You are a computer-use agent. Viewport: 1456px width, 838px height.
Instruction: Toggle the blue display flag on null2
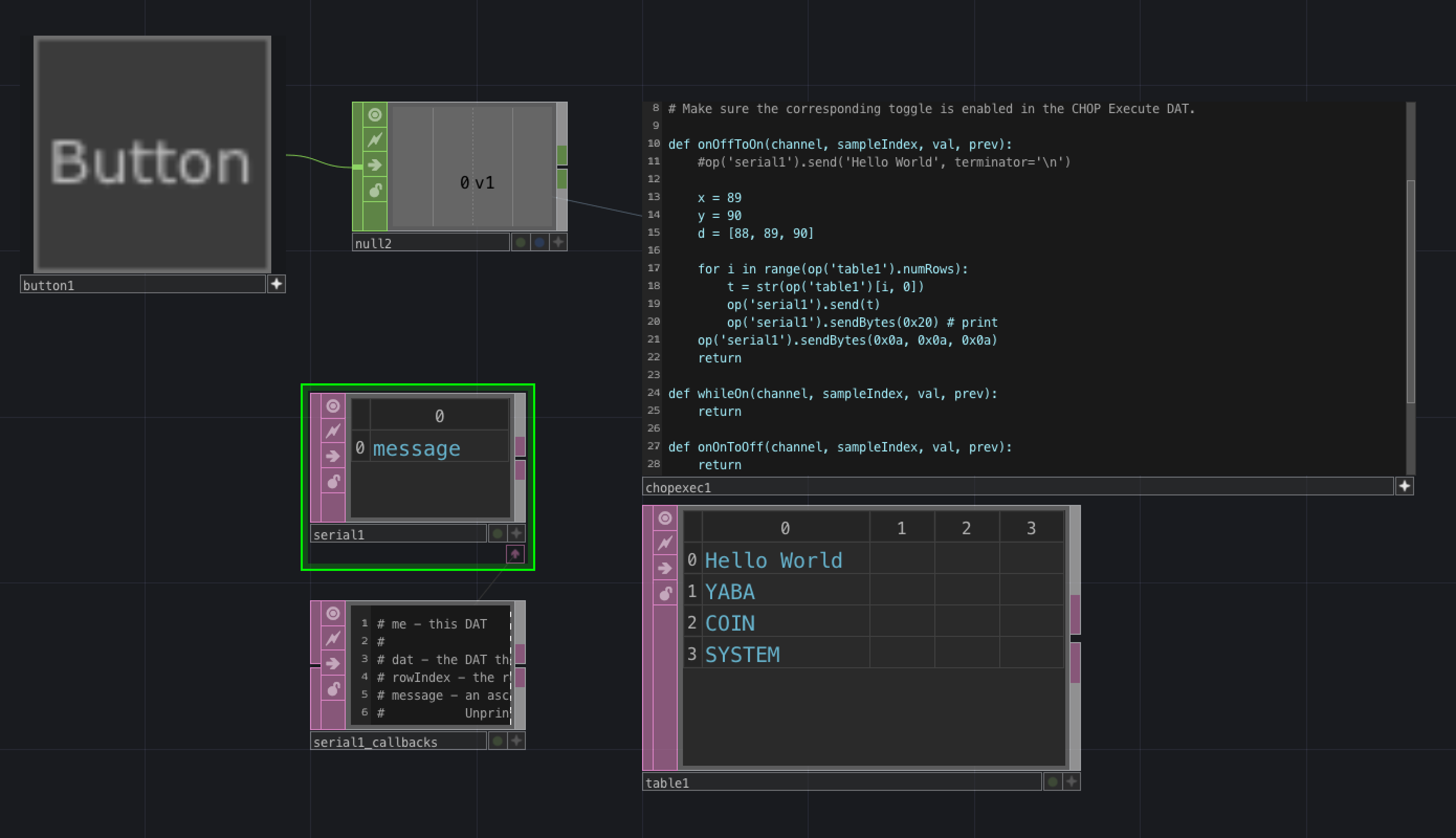(x=539, y=242)
